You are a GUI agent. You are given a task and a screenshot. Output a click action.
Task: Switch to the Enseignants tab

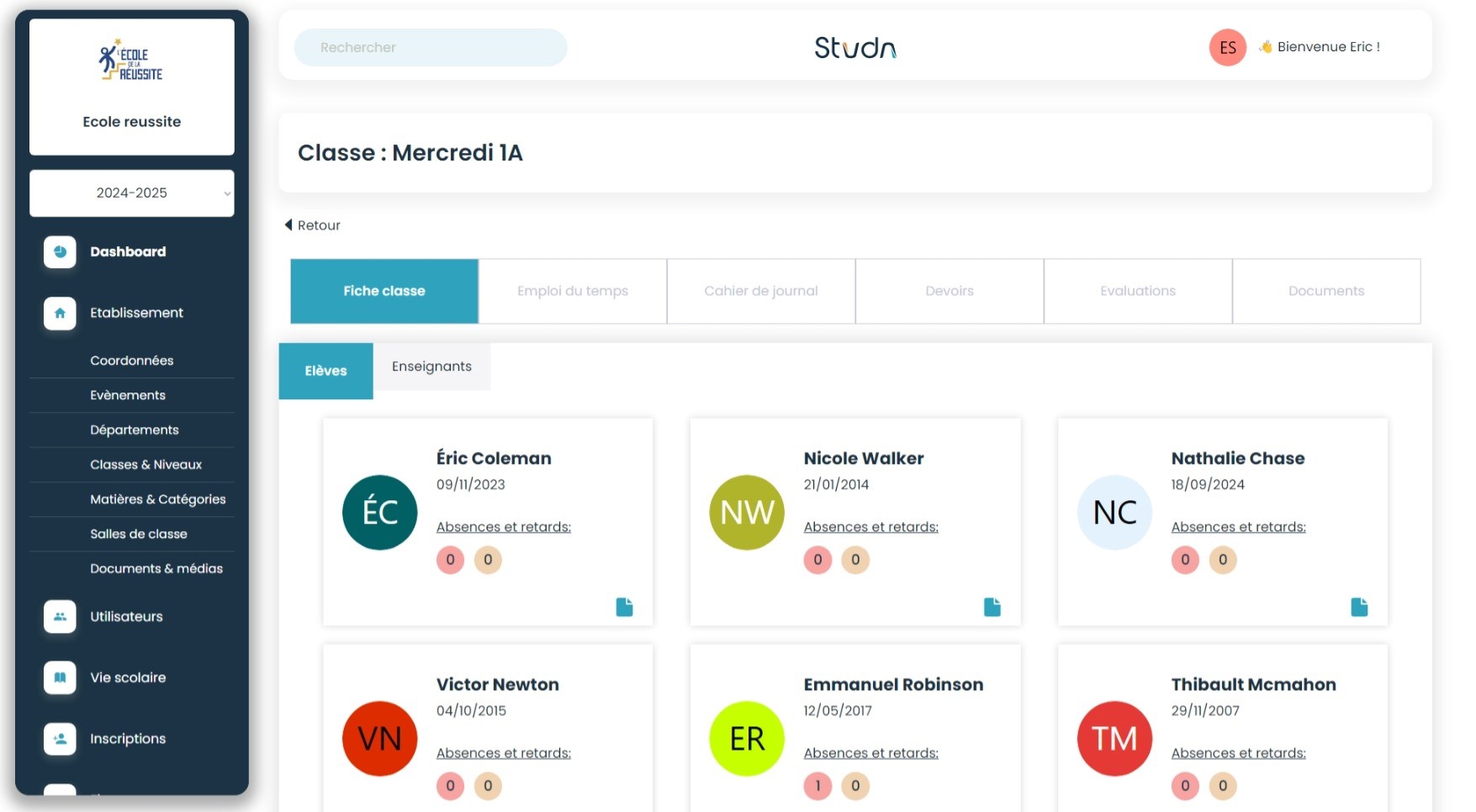[x=431, y=366]
